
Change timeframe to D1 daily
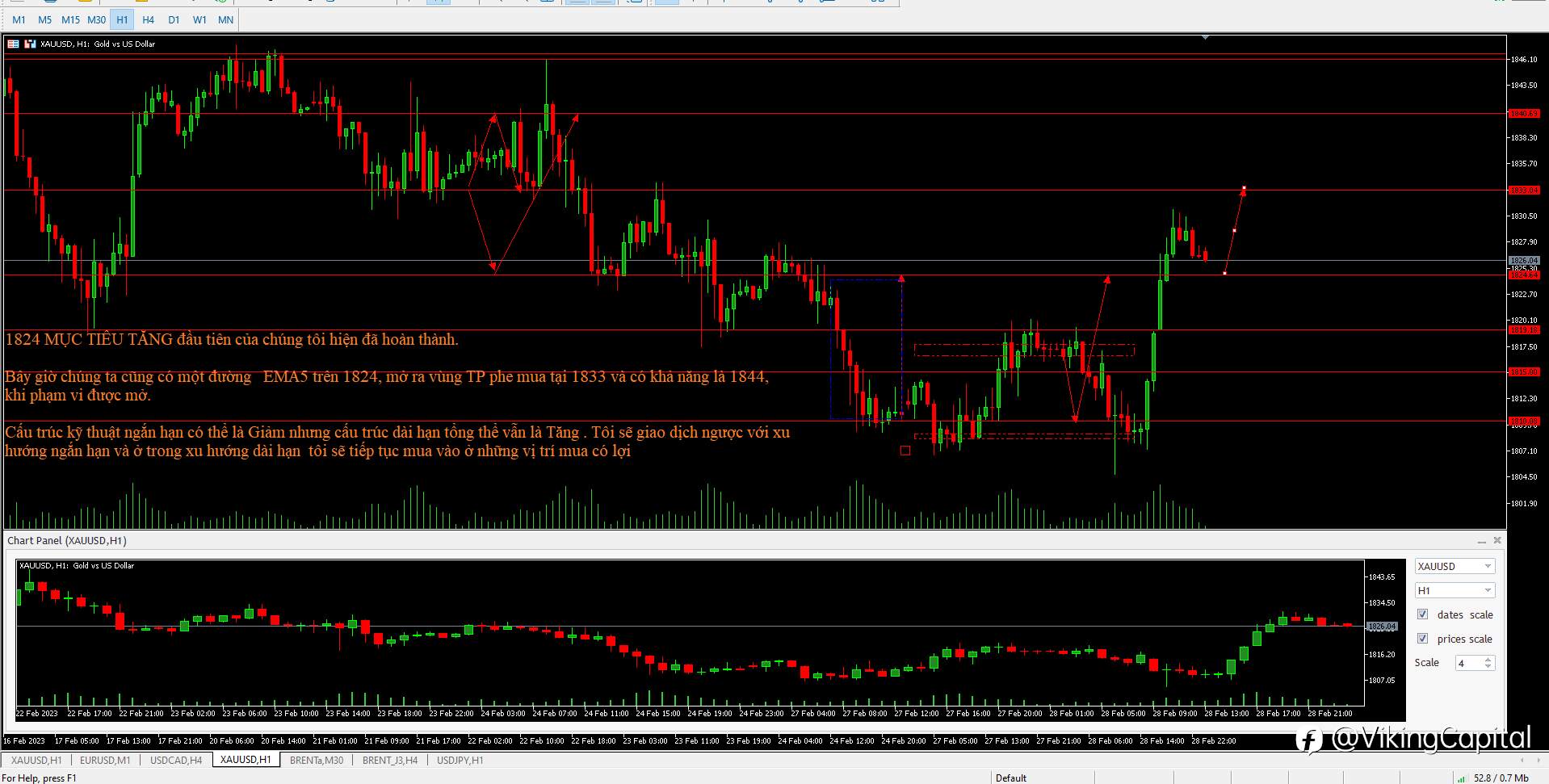174,19
